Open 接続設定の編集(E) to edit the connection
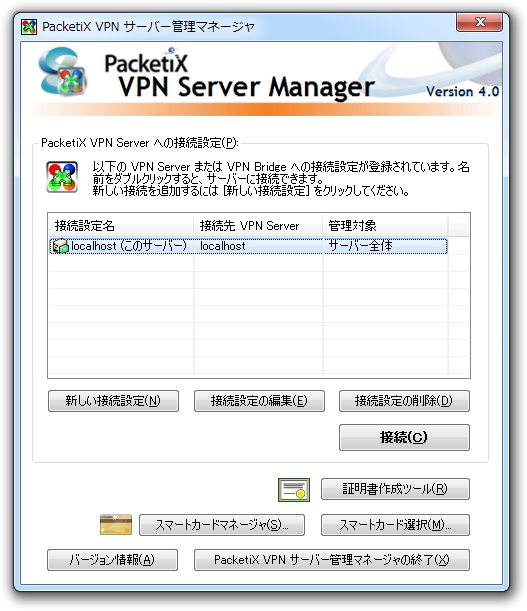527x611 pixels. pyautogui.click(x=259, y=401)
